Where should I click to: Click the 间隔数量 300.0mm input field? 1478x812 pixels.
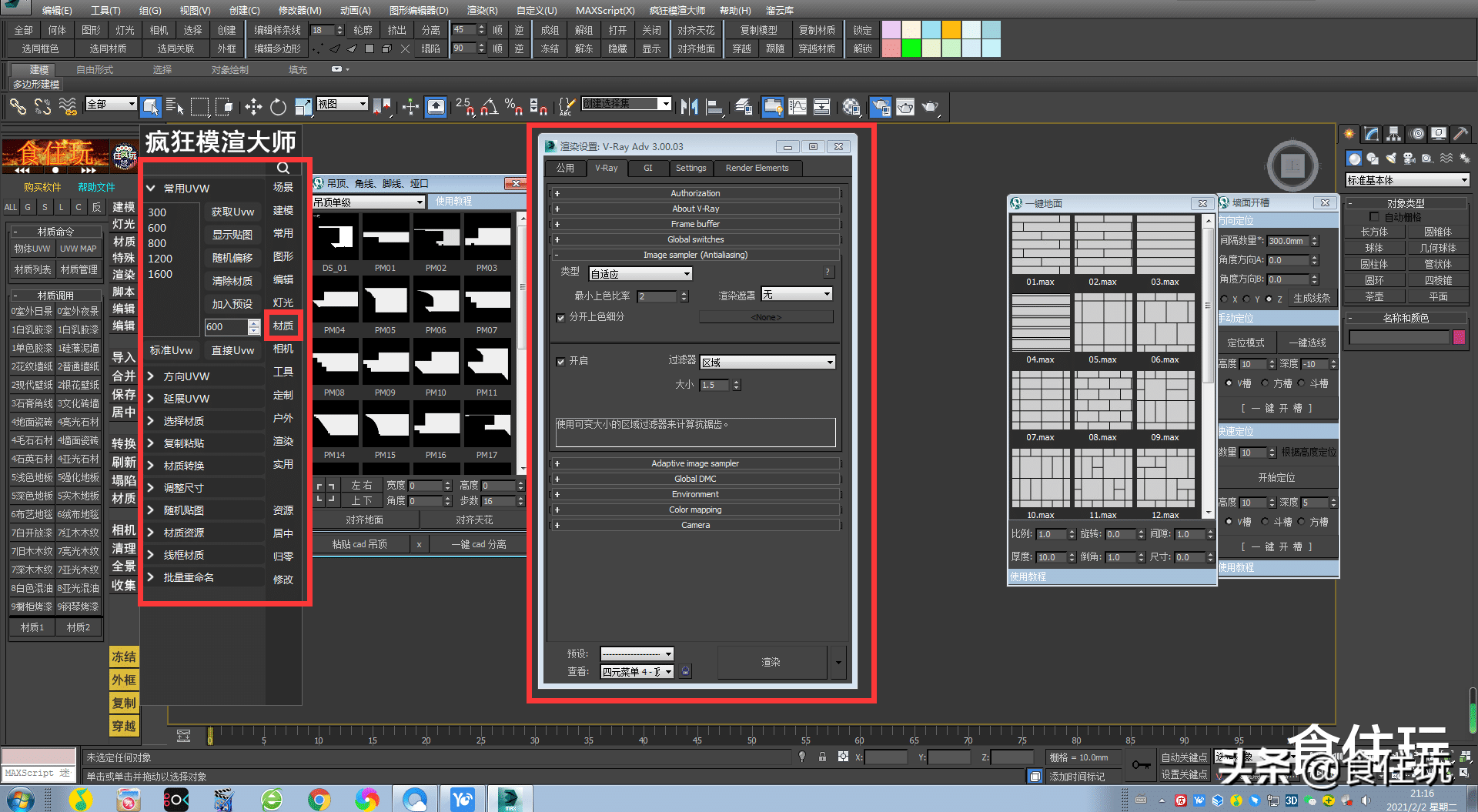(x=1287, y=241)
